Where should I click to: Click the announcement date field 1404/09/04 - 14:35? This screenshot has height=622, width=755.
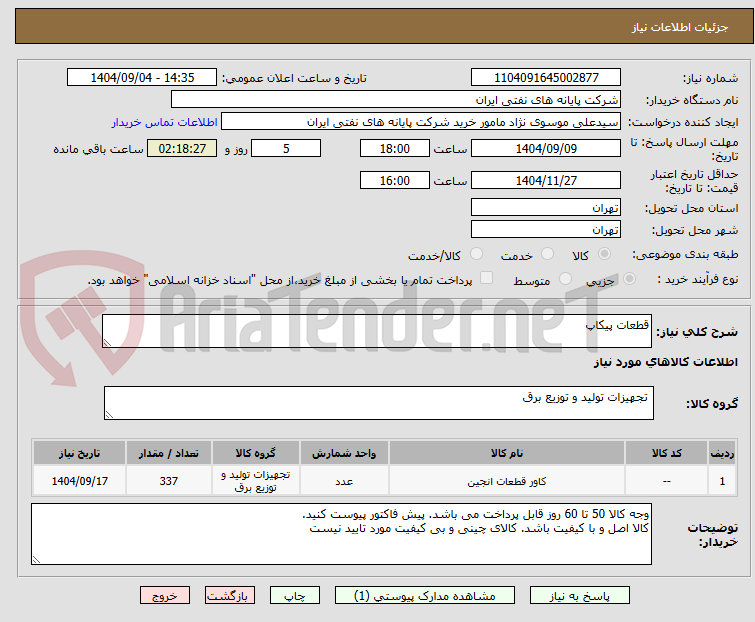click(142, 78)
